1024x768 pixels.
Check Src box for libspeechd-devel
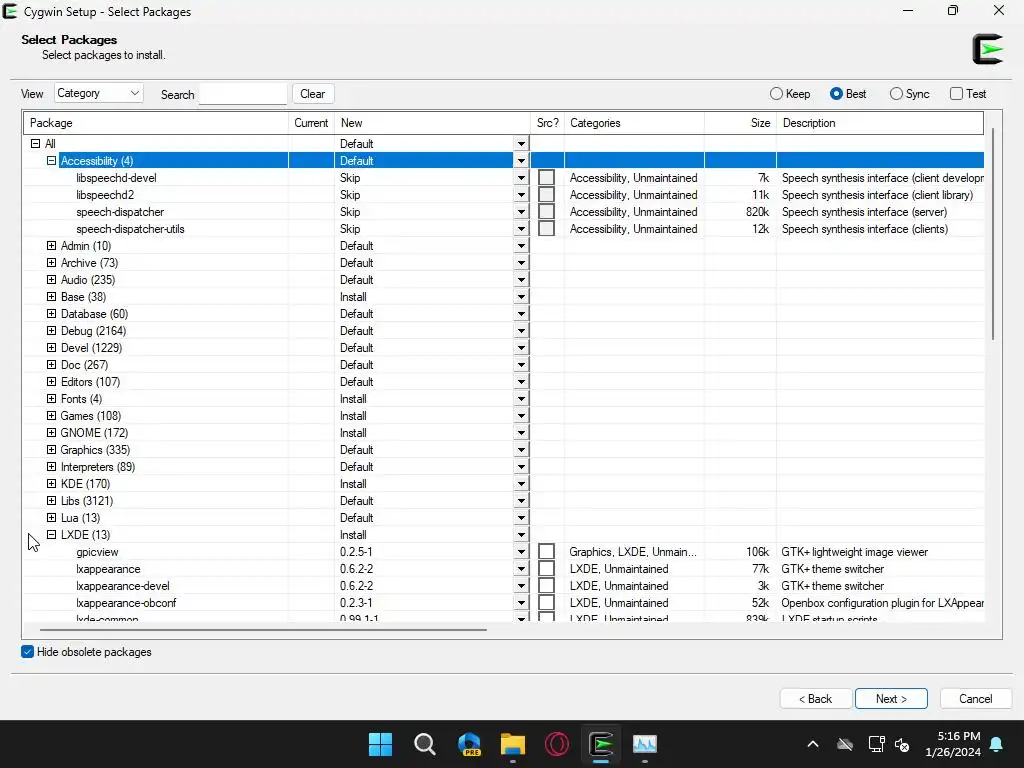[x=547, y=178]
